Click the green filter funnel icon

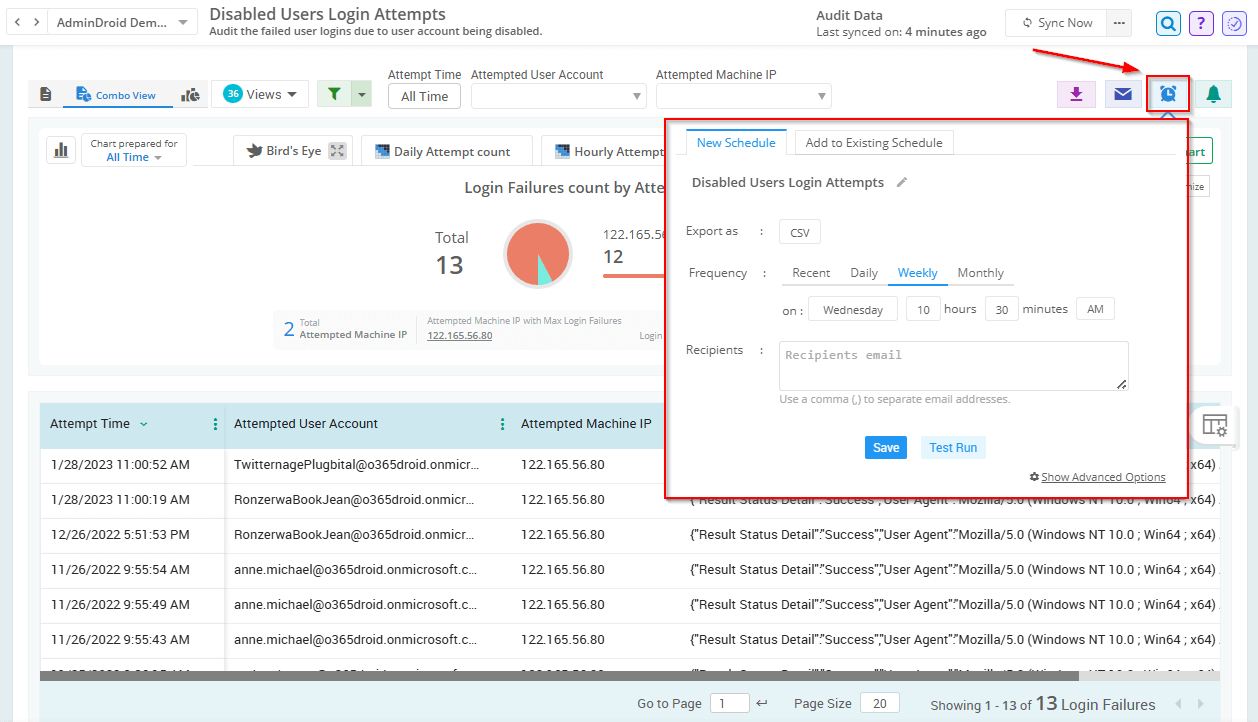[335, 94]
